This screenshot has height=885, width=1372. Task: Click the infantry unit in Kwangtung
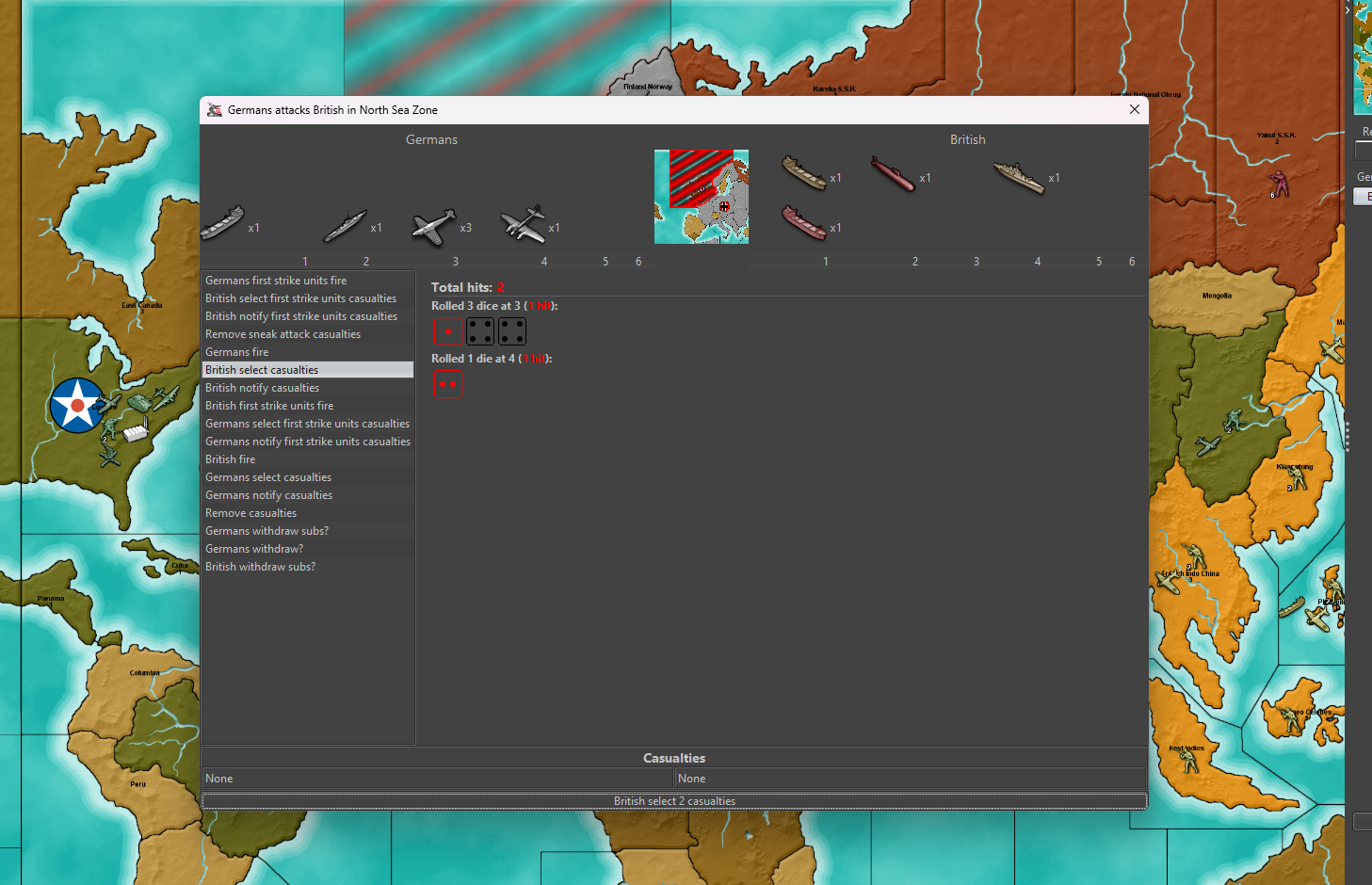coord(1297,478)
